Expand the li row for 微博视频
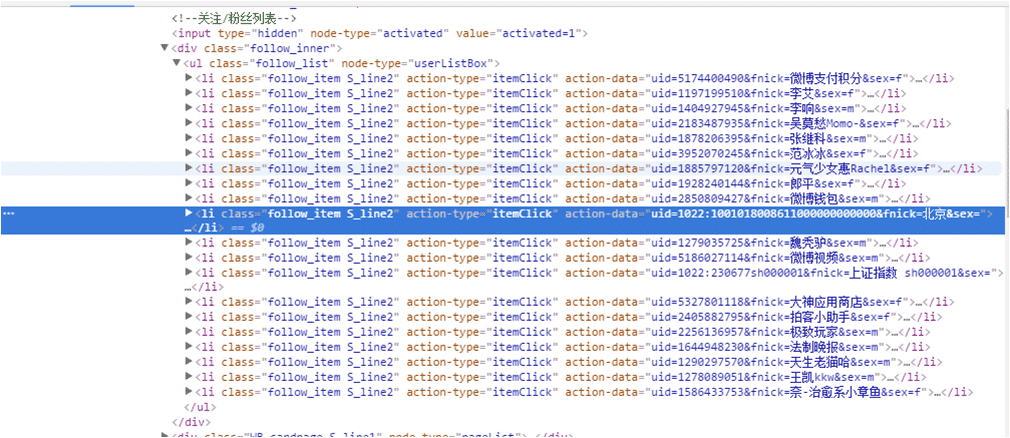 tap(189, 257)
